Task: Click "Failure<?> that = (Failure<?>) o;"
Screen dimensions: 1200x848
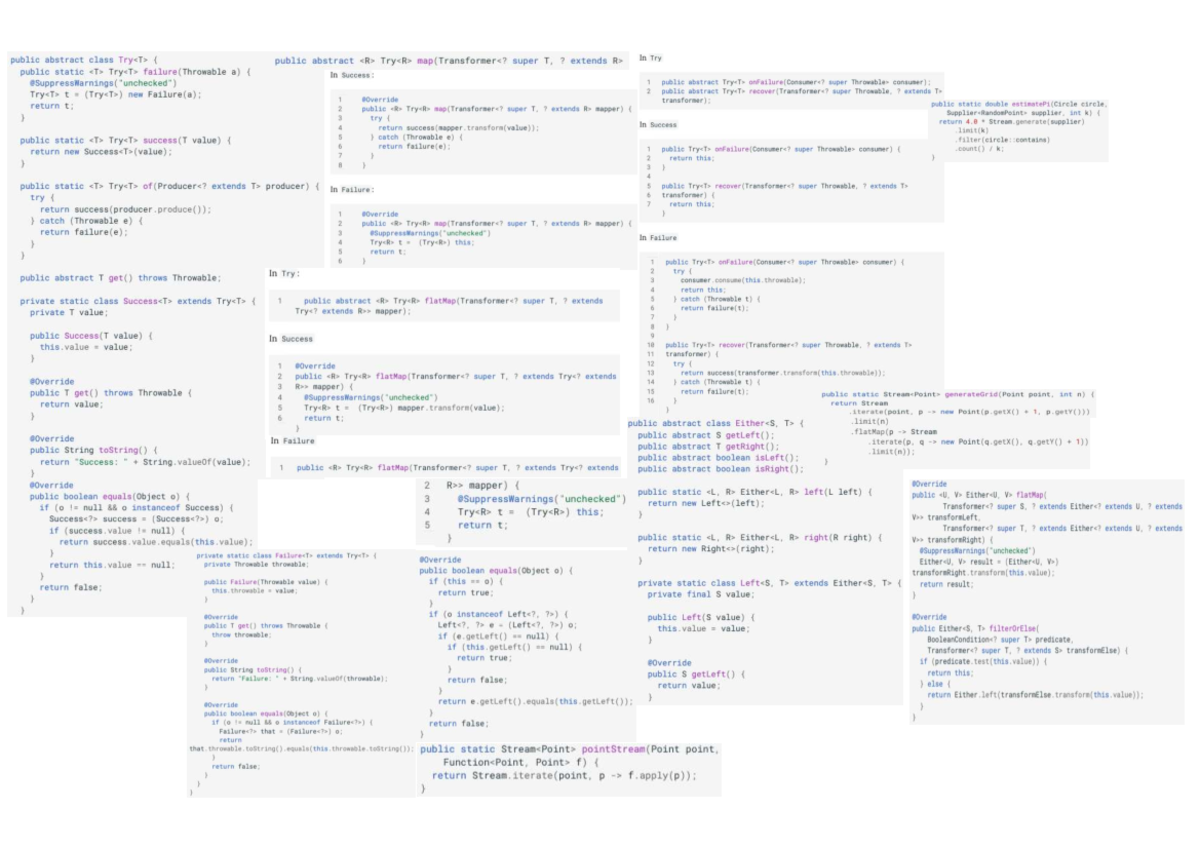Action: 281,731
